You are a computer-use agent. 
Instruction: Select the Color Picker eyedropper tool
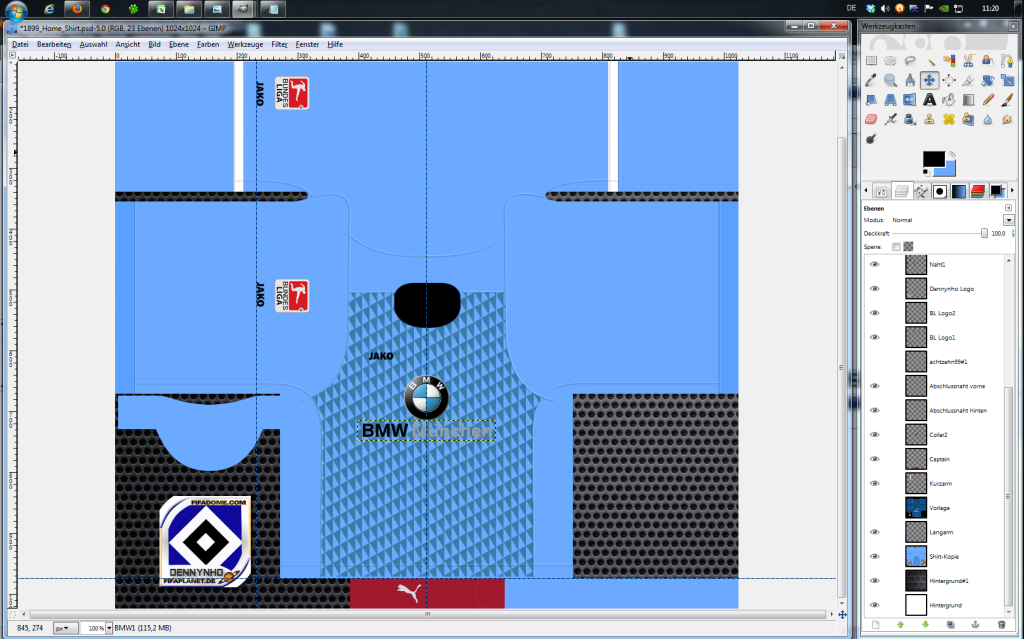(871, 80)
